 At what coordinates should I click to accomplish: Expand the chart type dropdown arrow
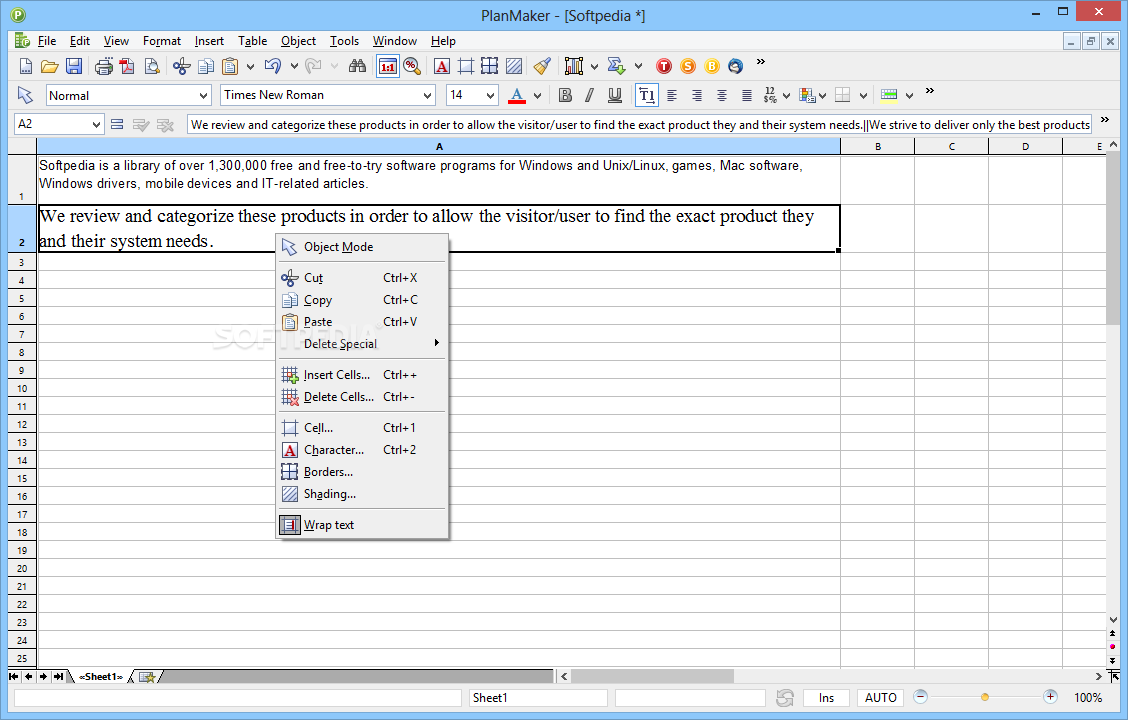[x=594, y=67]
